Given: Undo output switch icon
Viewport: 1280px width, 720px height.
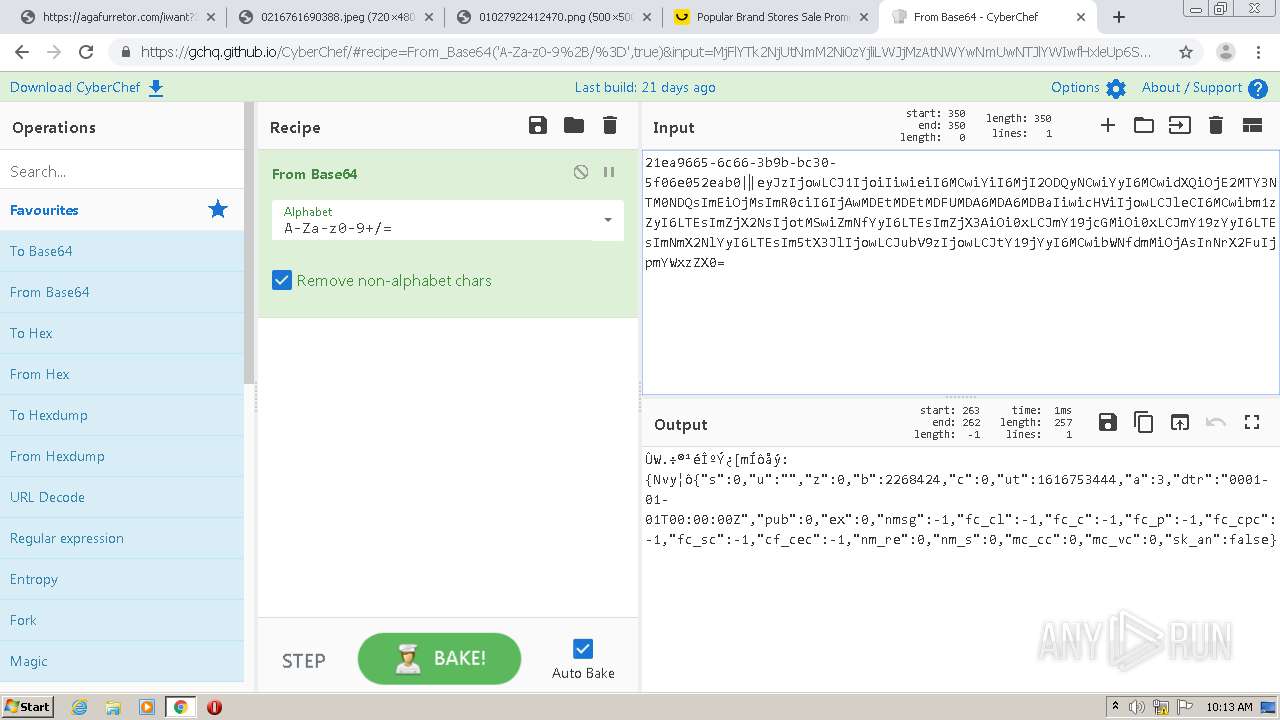Looking at the screenshot, I should [x=1216, y=422].
